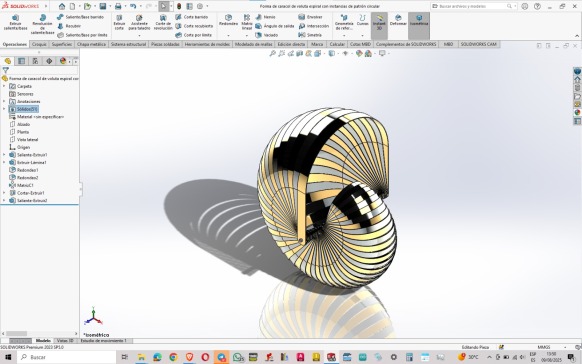Image resolution: width=582 pixels, height=364 pixels.
Task: Select the Alzado plane
Action: [x=20, y=124]
